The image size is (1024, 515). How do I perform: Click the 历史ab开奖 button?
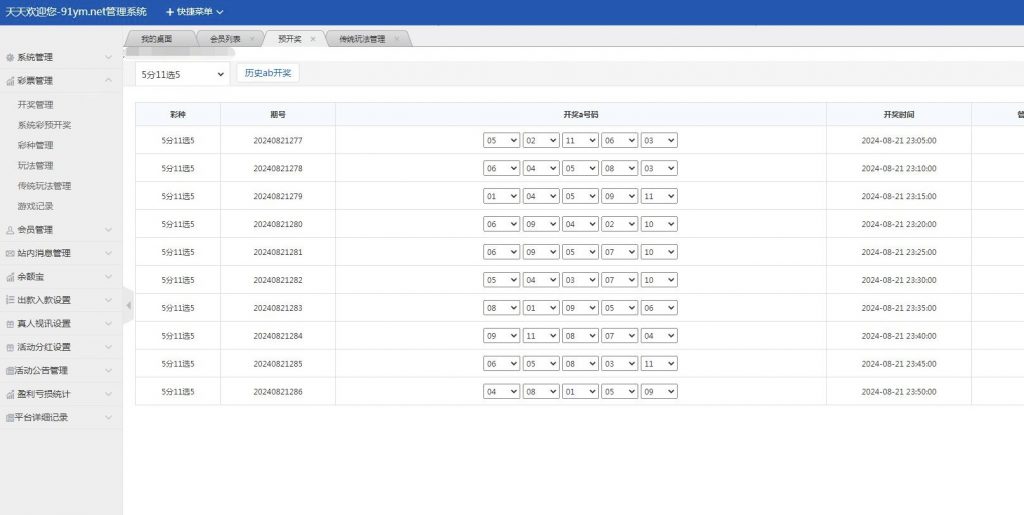(268, 74)
